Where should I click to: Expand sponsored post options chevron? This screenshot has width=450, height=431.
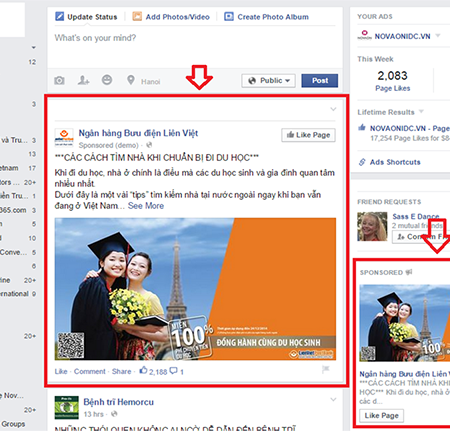pyautogui.click(x=333, y=109)
